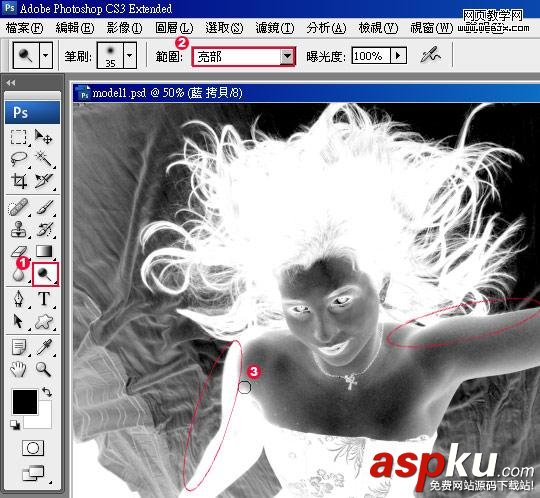
Task: Click the current Burn tool preset icon
Action: pos(26,55)
